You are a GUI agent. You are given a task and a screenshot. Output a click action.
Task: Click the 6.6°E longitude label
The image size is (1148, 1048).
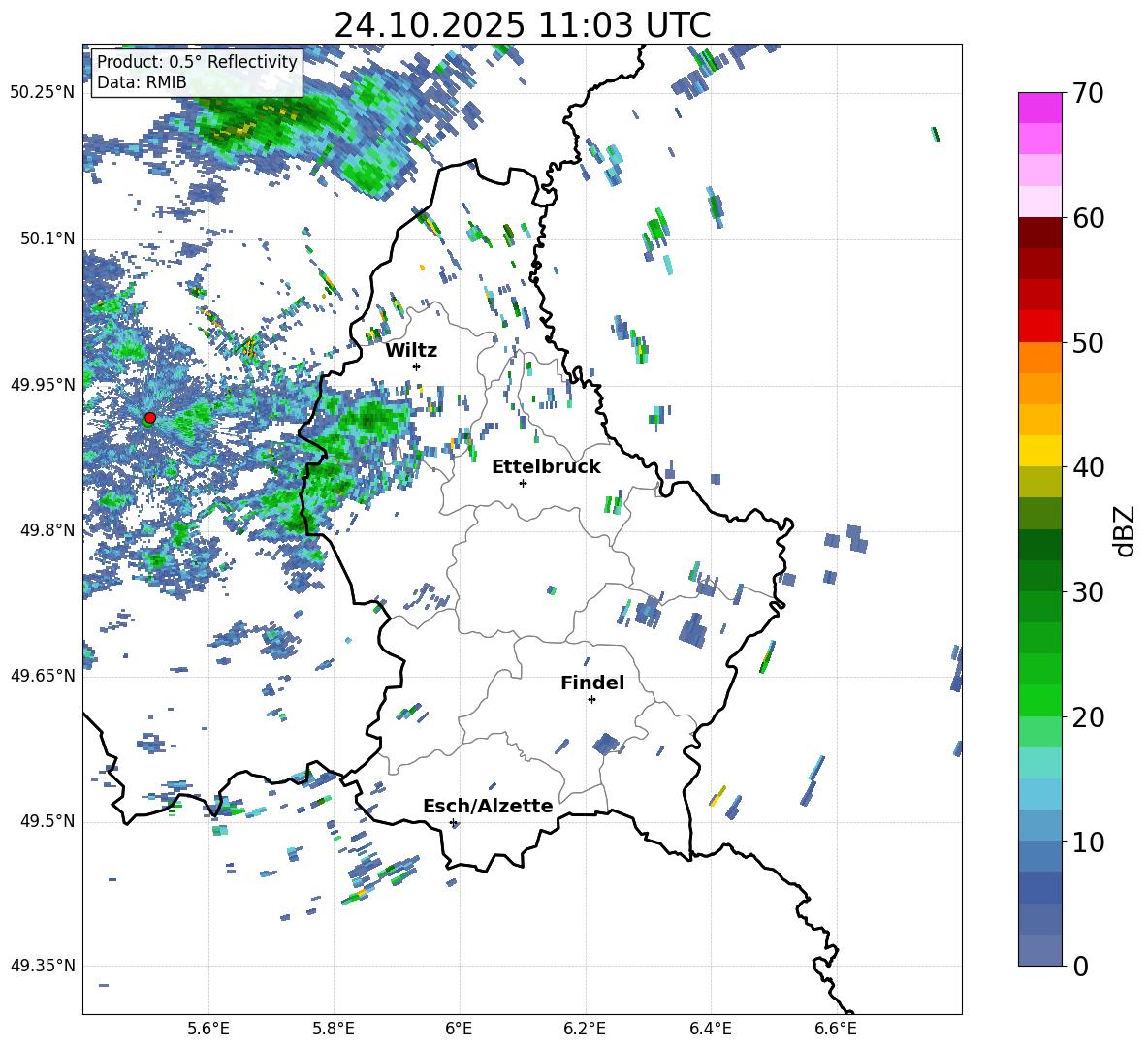point(836,1029)
